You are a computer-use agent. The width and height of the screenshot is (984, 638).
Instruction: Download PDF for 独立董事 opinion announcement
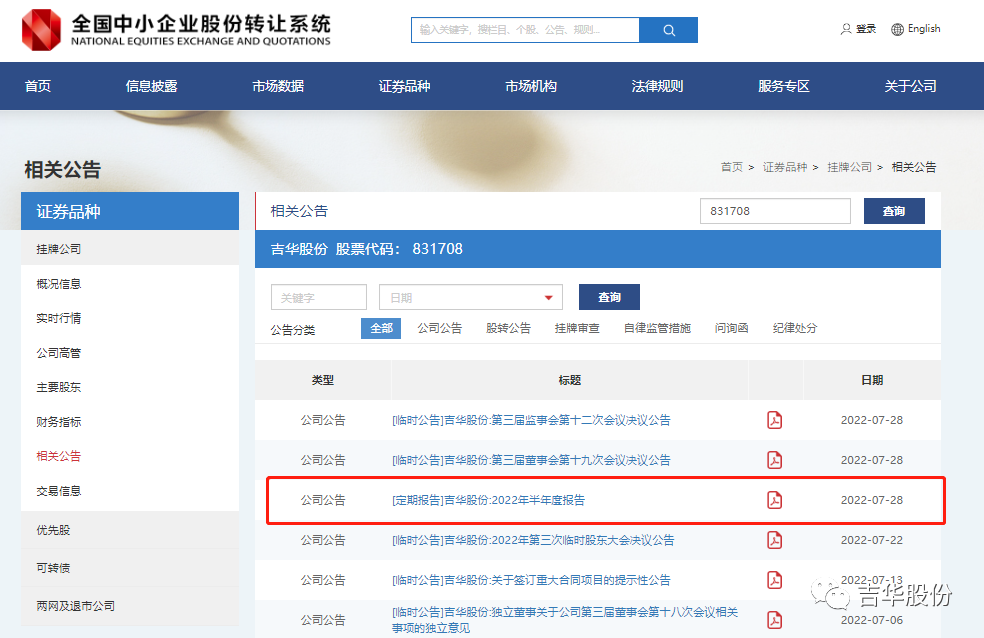774,620
